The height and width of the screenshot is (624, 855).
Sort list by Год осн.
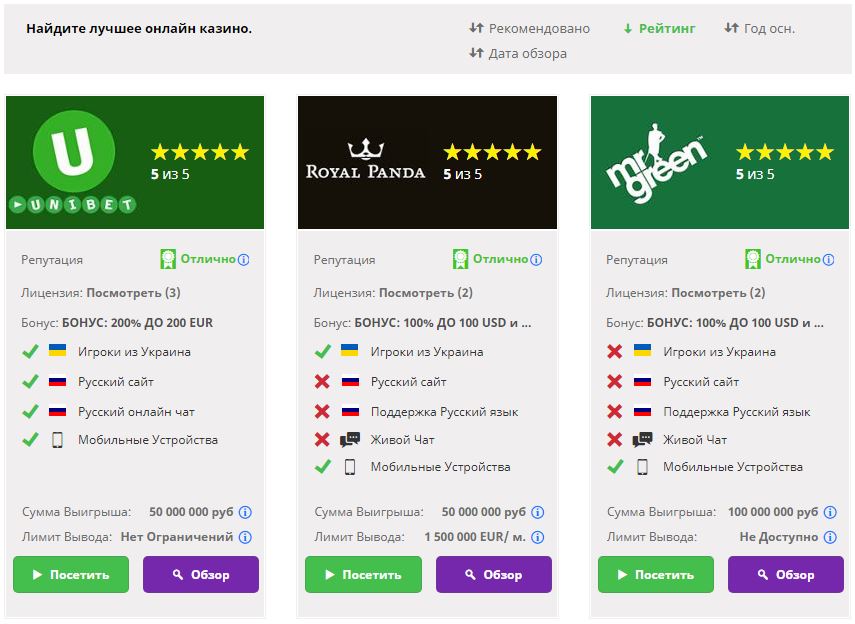click(x=760, y=28)
